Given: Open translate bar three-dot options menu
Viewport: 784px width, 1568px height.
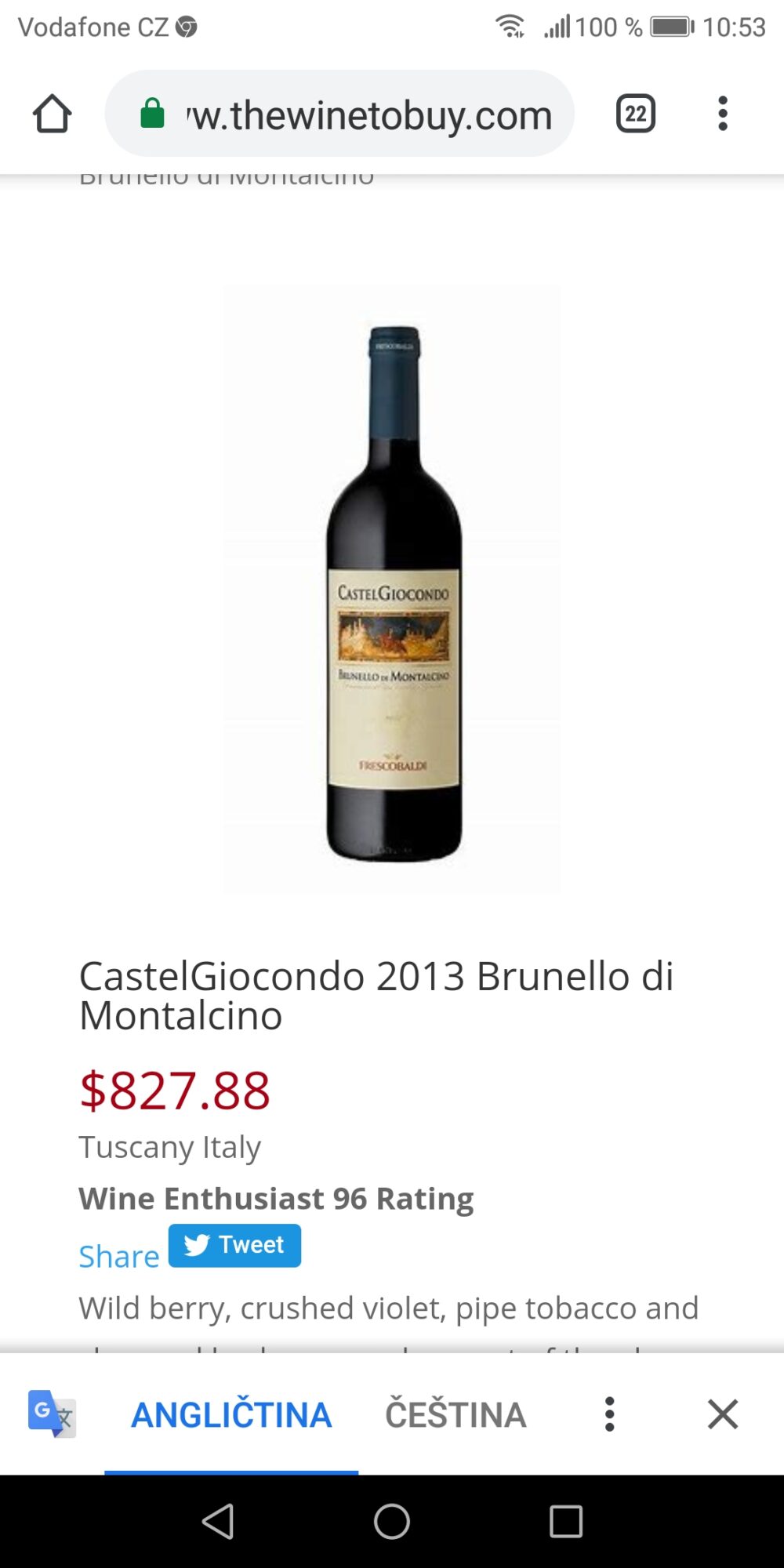Looking at the screenshot, I should pyautogui.click(x=609, y=1414).
